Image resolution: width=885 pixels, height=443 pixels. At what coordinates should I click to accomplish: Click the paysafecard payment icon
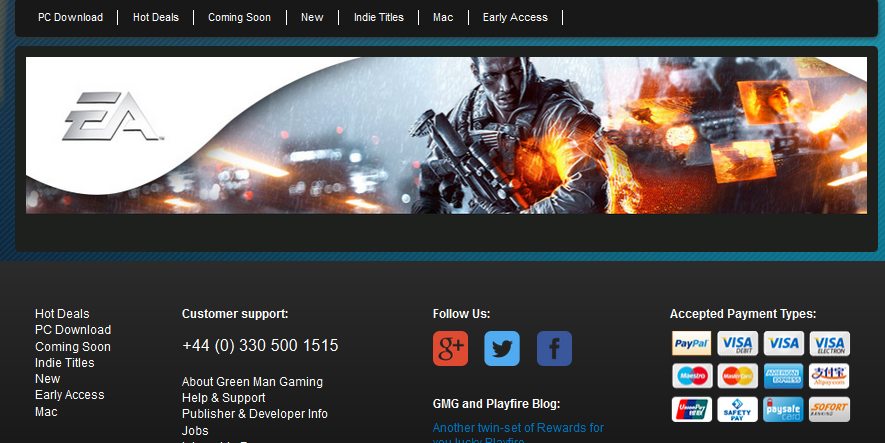[783, 409]
